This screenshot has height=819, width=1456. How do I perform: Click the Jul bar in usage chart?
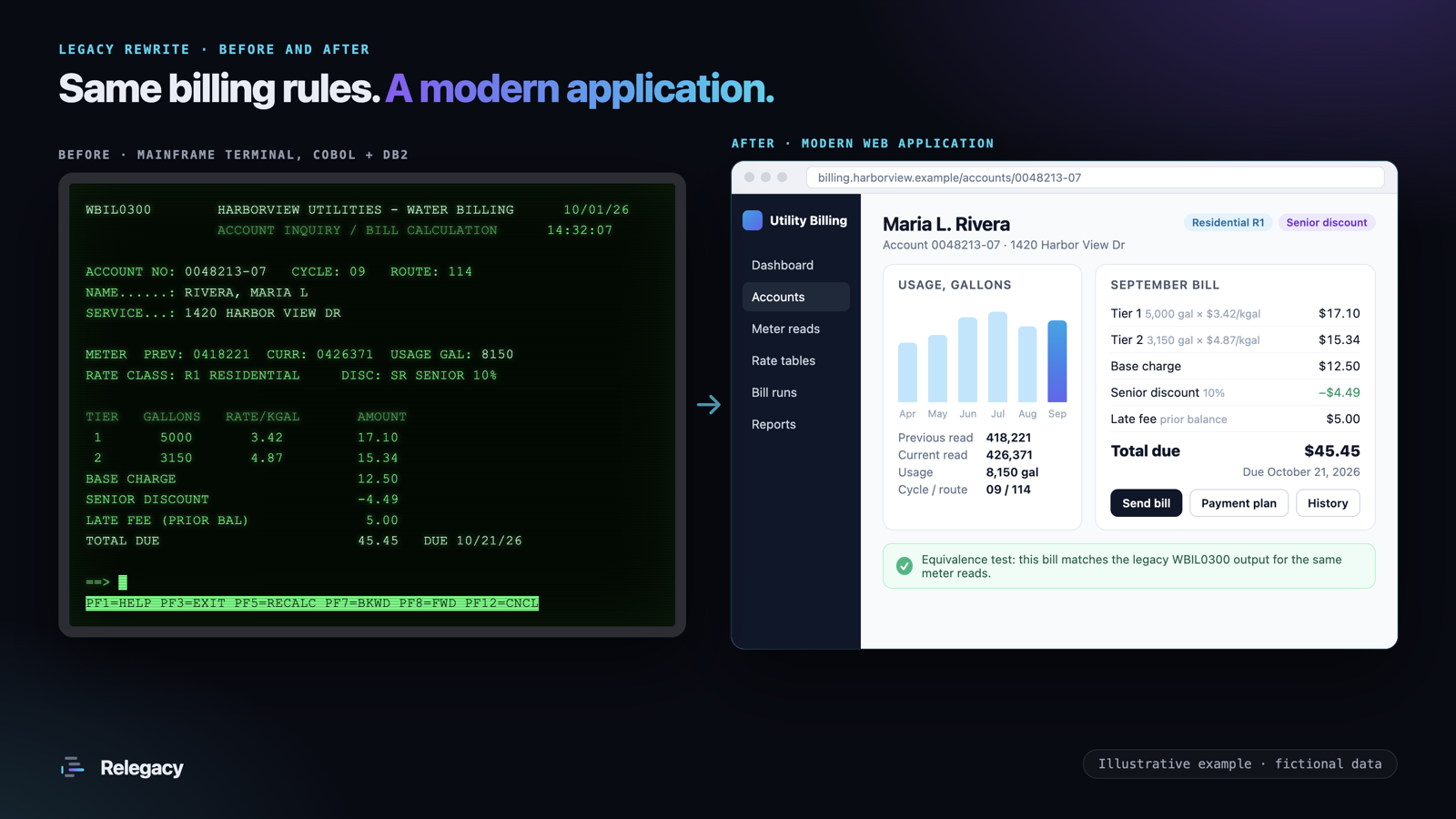click(997, 357)
